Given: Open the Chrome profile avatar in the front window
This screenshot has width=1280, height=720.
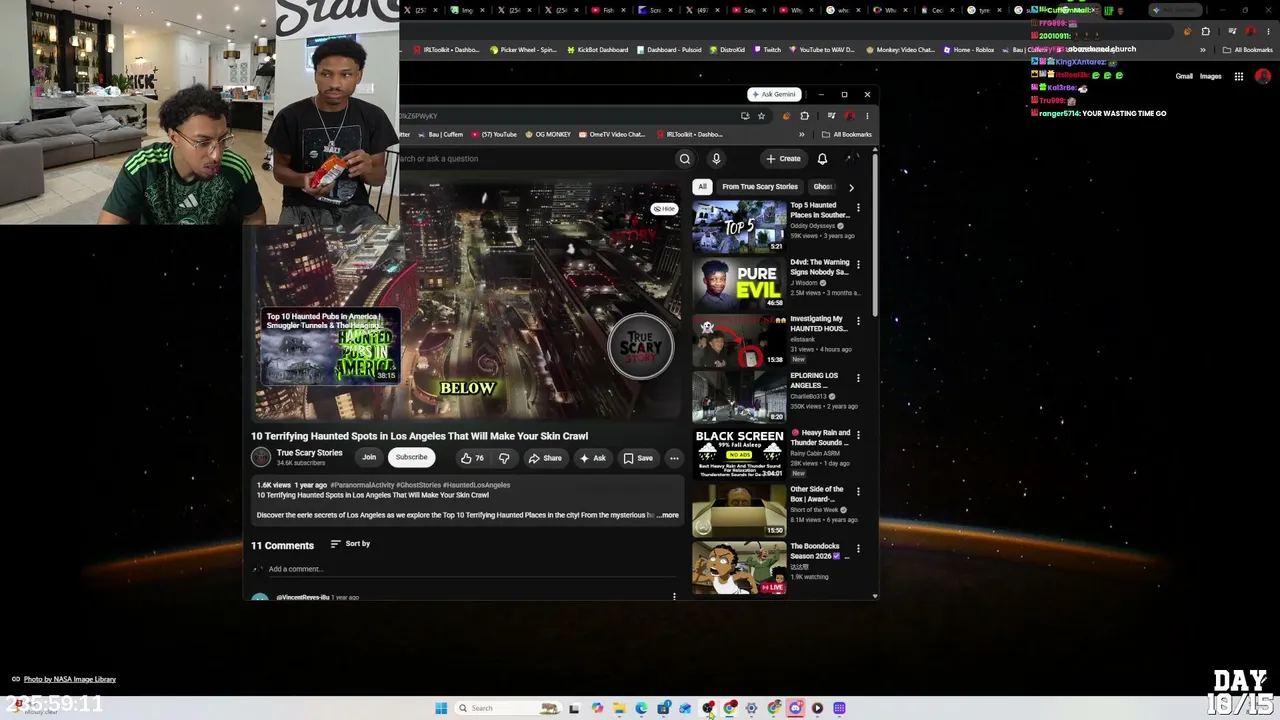Looking at the screenshot, I should pyautogui.click(x=850, y=116).
